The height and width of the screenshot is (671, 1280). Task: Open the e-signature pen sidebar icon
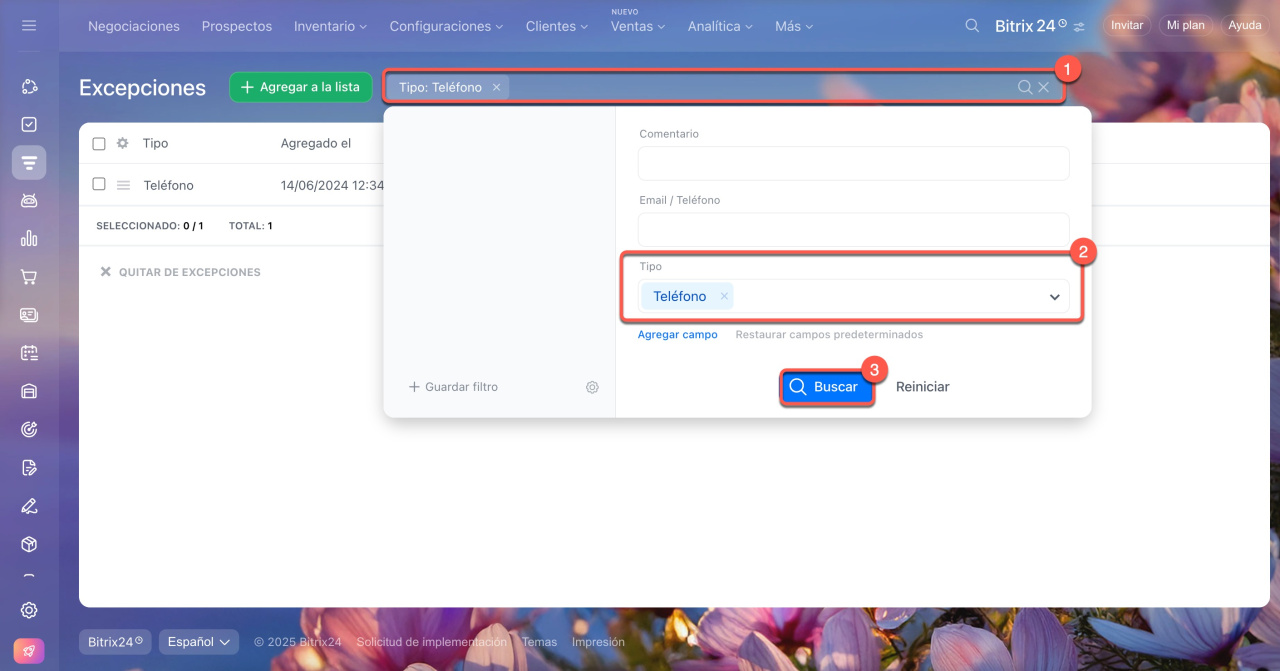click(x=29, y=505)
